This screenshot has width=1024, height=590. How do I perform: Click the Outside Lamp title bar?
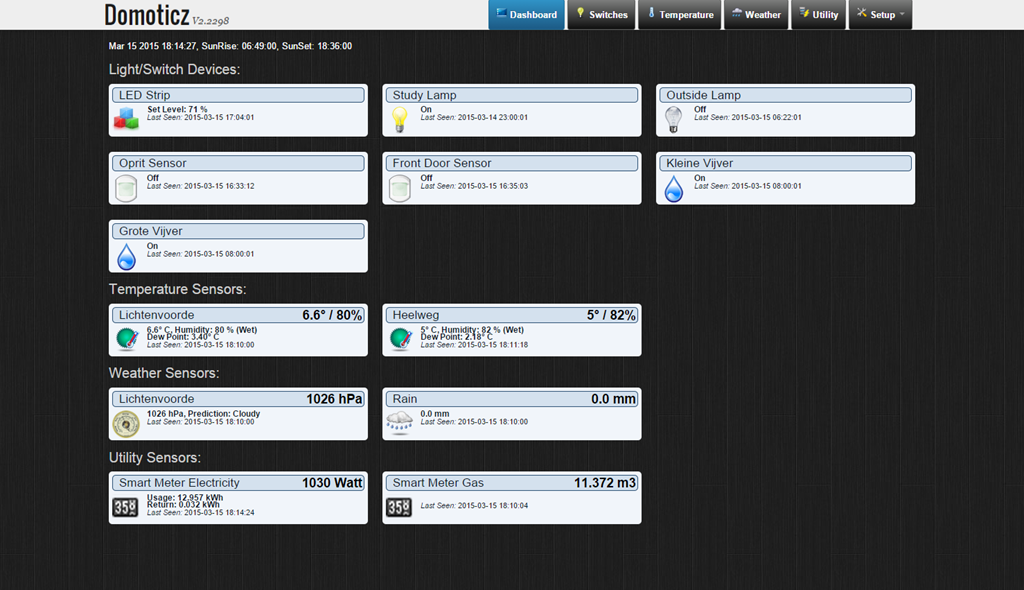(786, 95)
